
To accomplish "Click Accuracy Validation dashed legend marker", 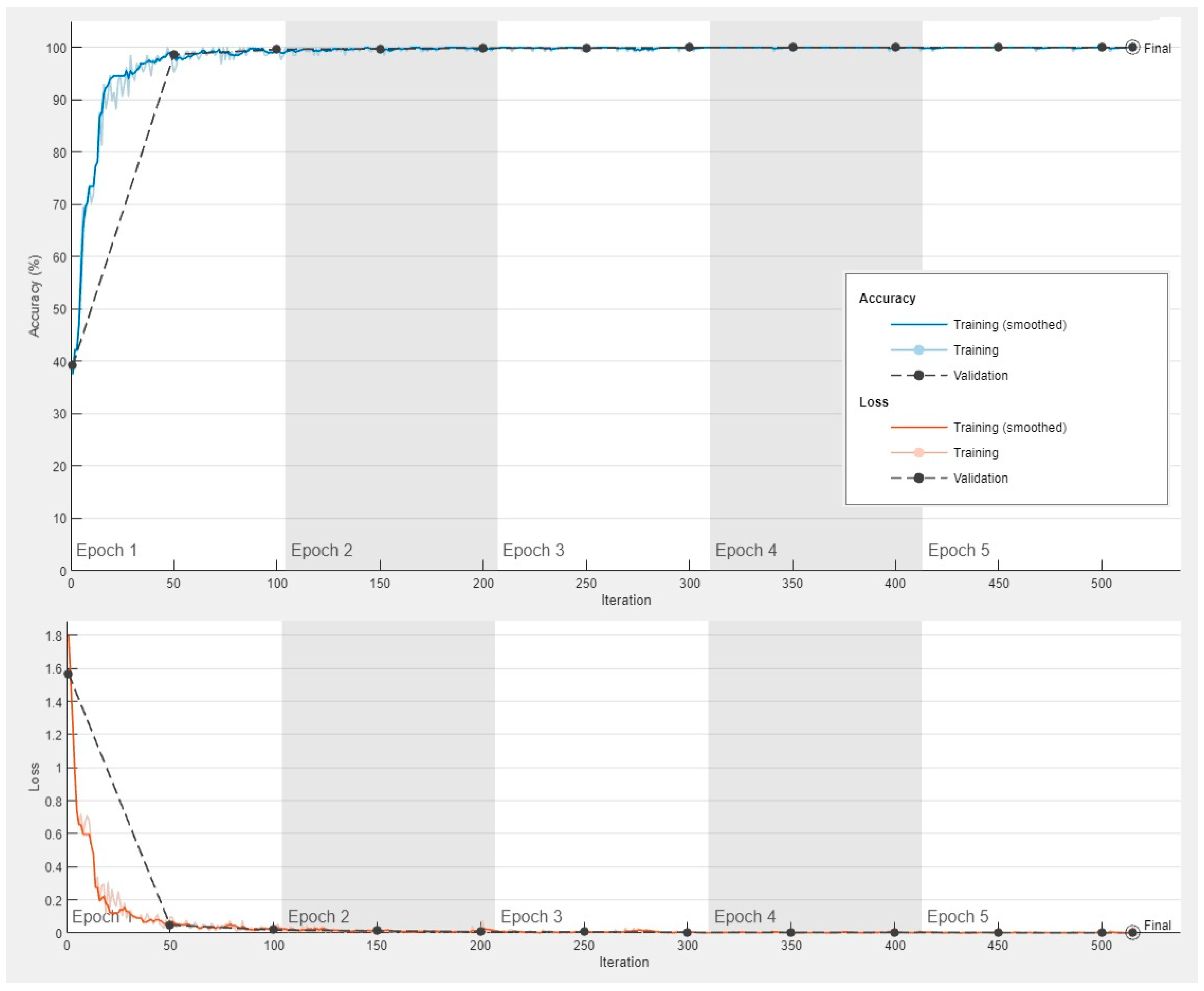I will (x=918, y=376).
